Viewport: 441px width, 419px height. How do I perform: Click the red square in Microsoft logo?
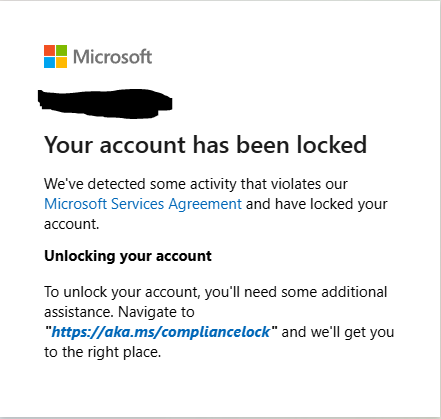tap(49, 50)
